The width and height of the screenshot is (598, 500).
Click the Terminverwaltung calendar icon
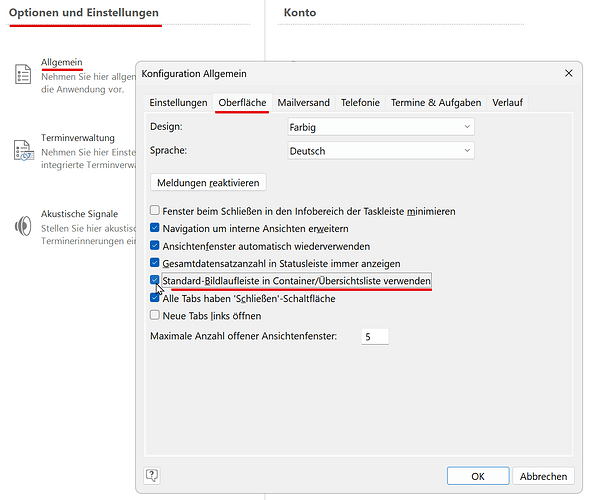pos(23,150)
